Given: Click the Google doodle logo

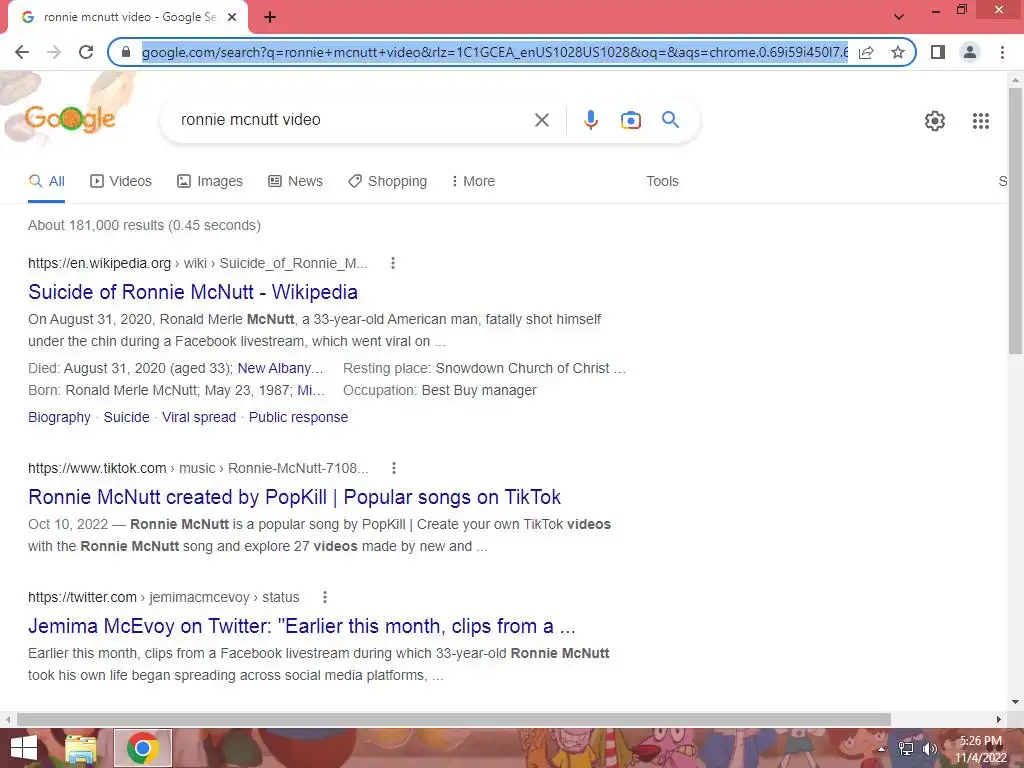Looking at the screenshot, I should [x=70, y=119].
